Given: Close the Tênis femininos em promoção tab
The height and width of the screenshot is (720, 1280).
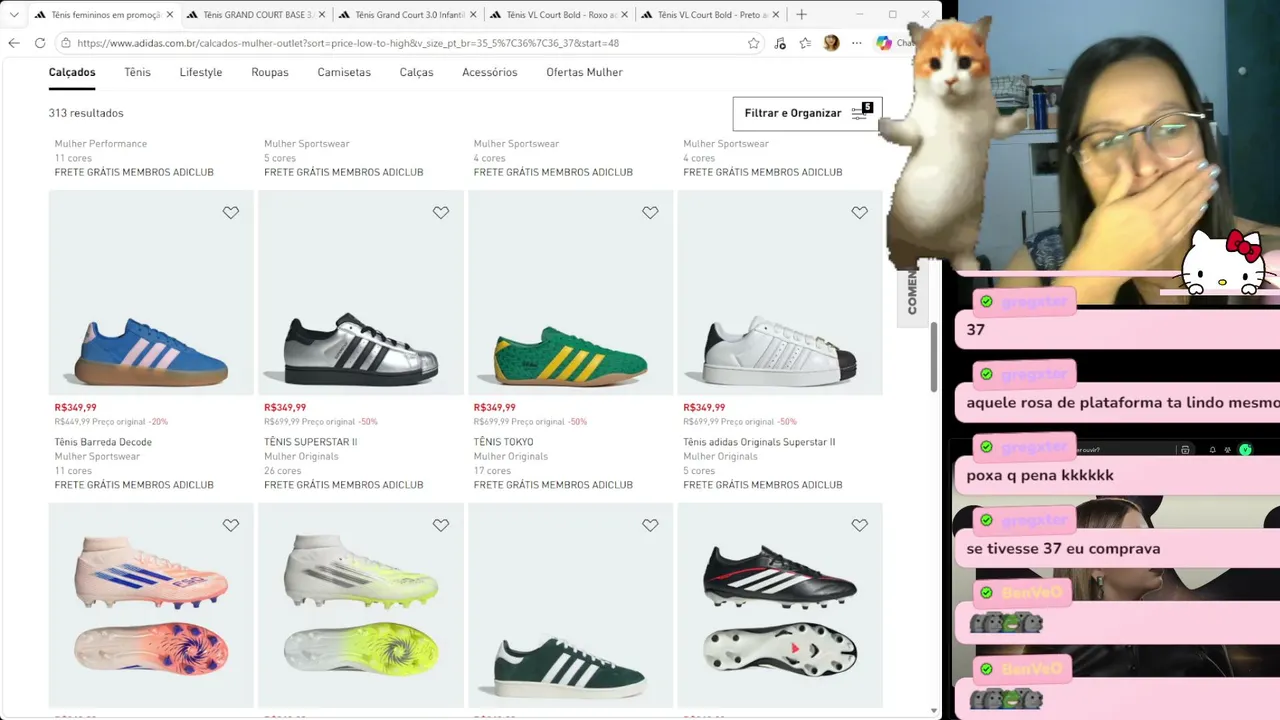Looking at the screenshot, I should (x=170, y=15).
